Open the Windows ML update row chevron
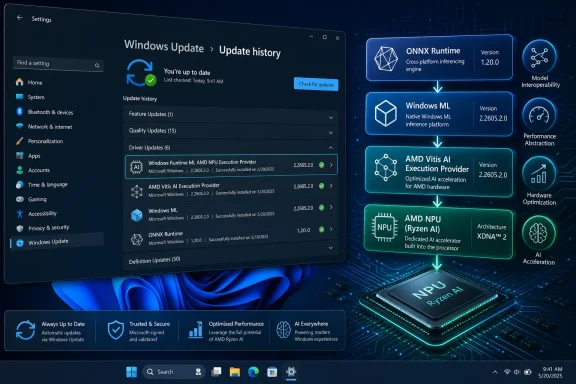Screen dimensions: 576x384 pyautogui.click(x=331, y=208)
